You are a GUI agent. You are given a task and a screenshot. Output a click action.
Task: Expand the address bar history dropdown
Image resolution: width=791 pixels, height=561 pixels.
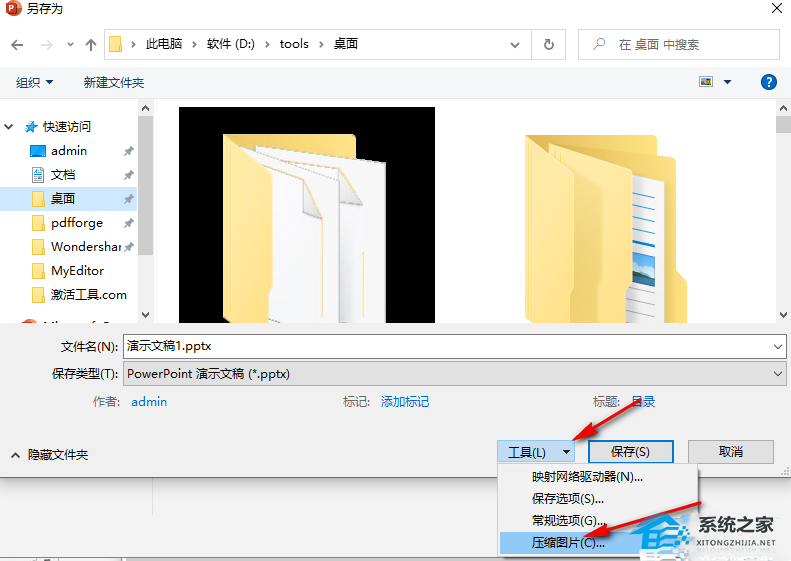515,45
